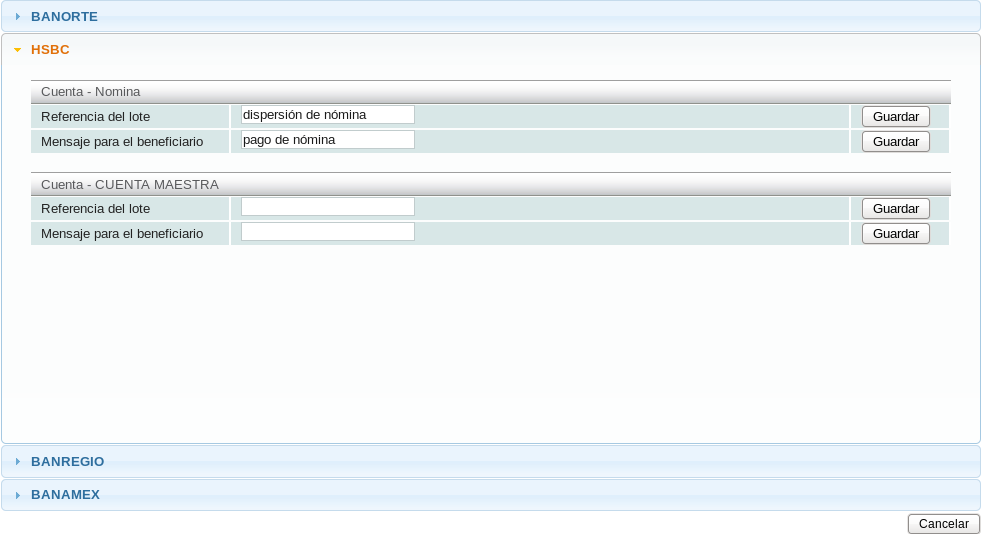
Task: Click the orange down-arrow icon beside HSBC
Action: click(x=17, y=50)
